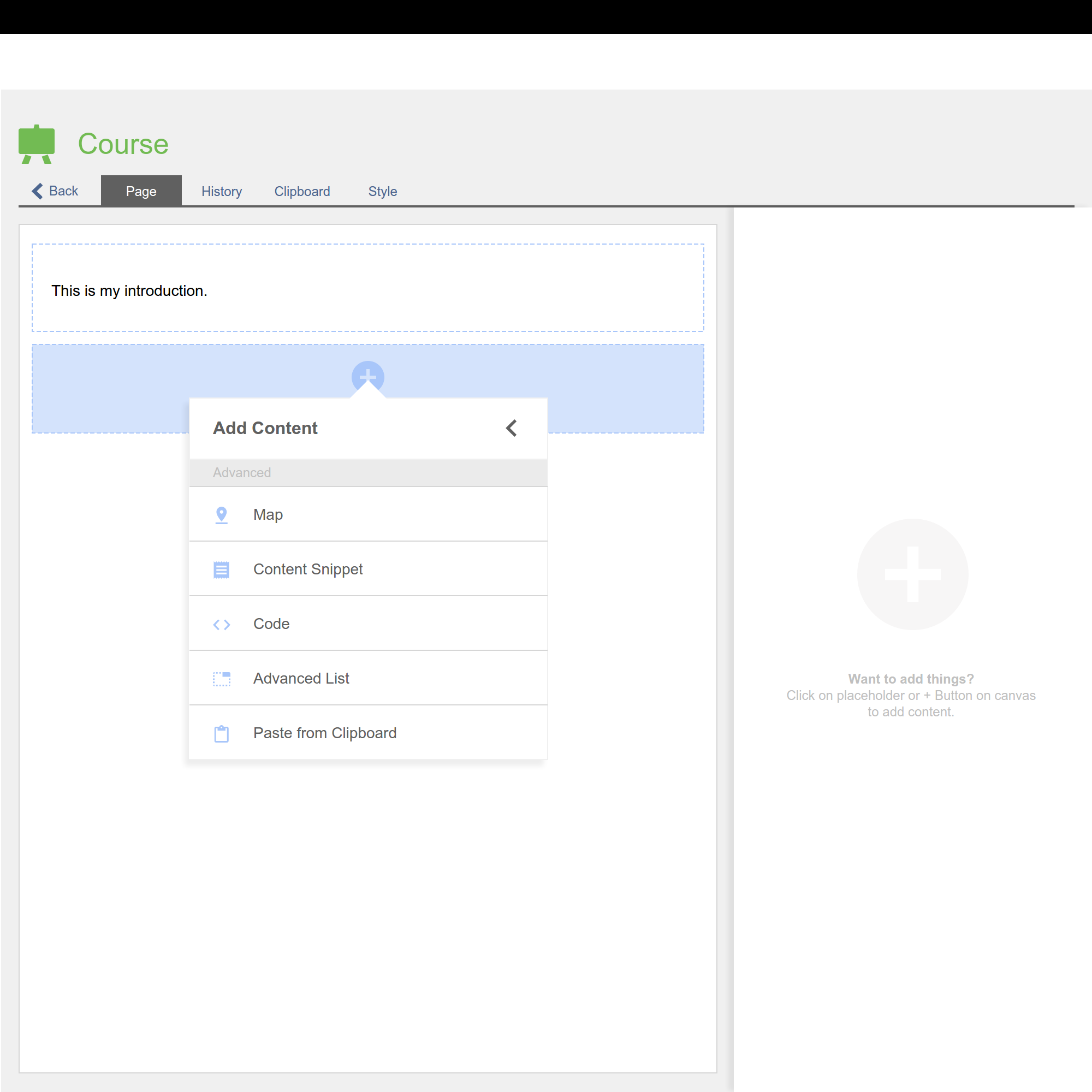Select the Page tab

click(x=141, y=192)
